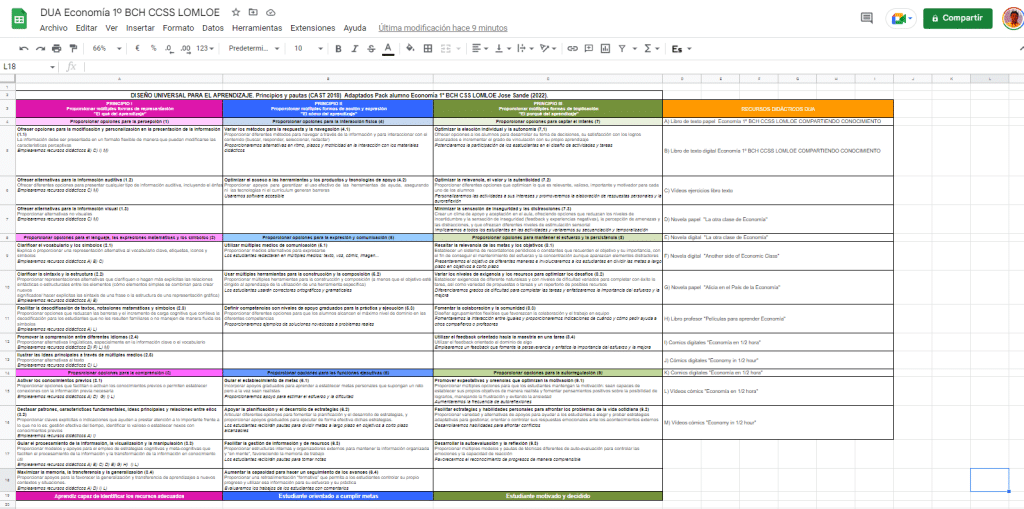Open the Última modificación history link
Image resolution: width=1024 pixels, height=509 pixels.
[443, 28]
